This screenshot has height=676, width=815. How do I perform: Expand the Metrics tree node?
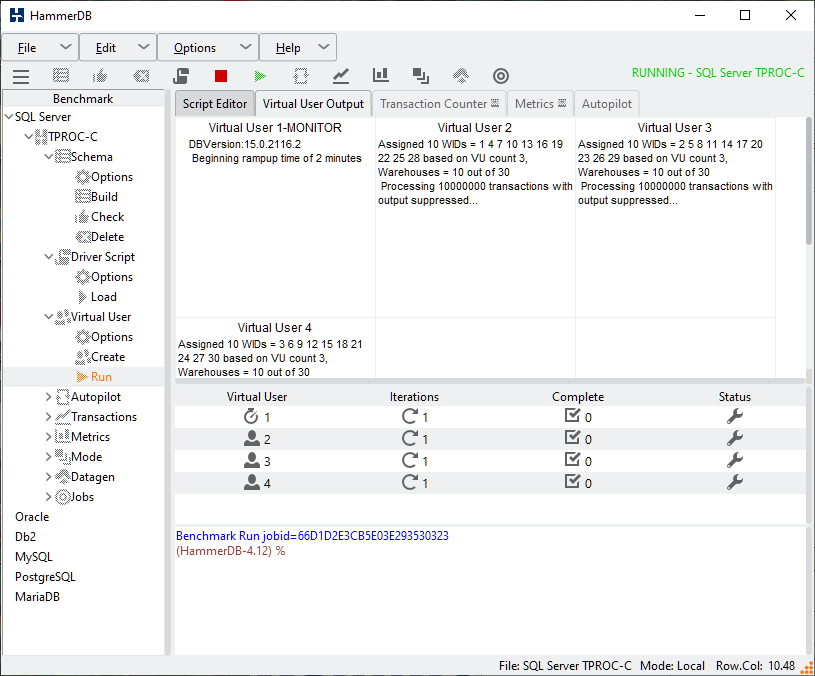[48, 437]
